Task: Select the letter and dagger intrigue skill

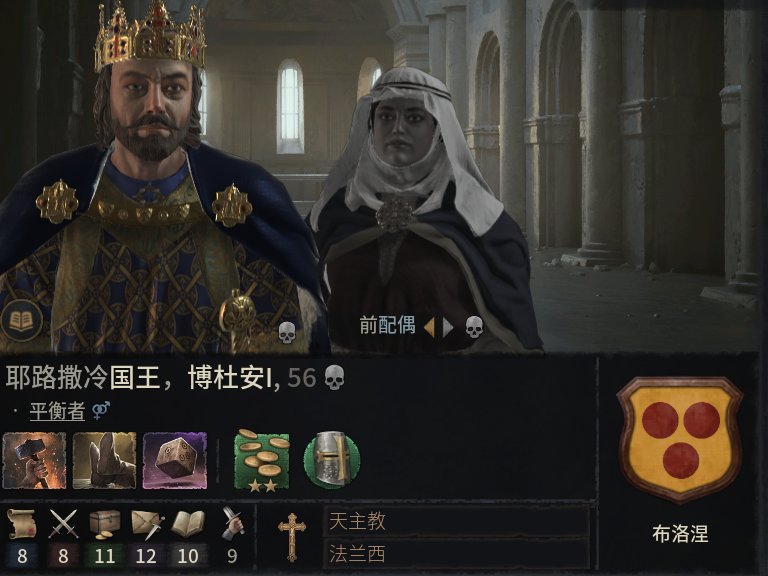Action: click(x=146, y=524)
